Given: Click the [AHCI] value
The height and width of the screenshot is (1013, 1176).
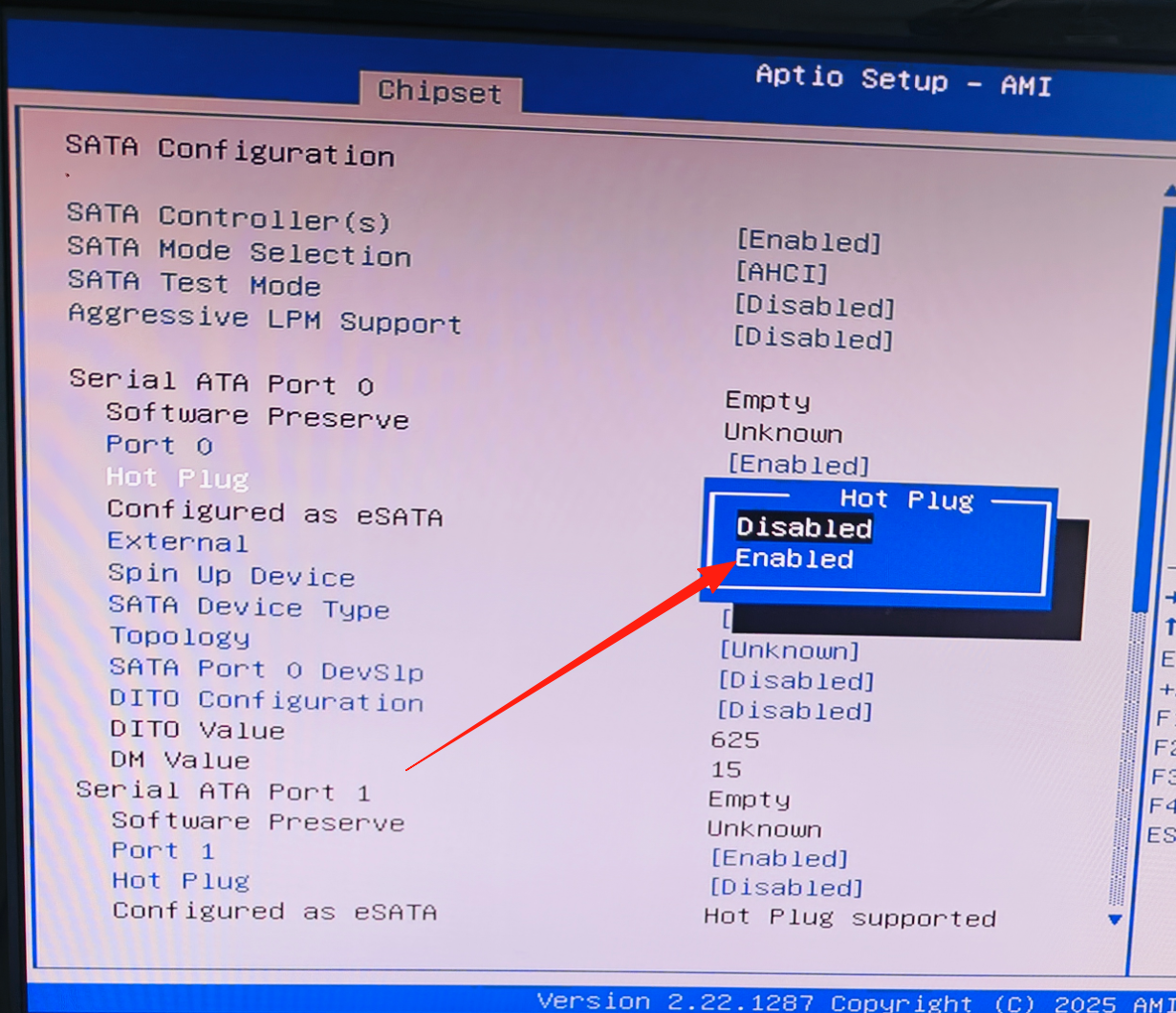Looking at the screenshot, I should tap(782, 274).
